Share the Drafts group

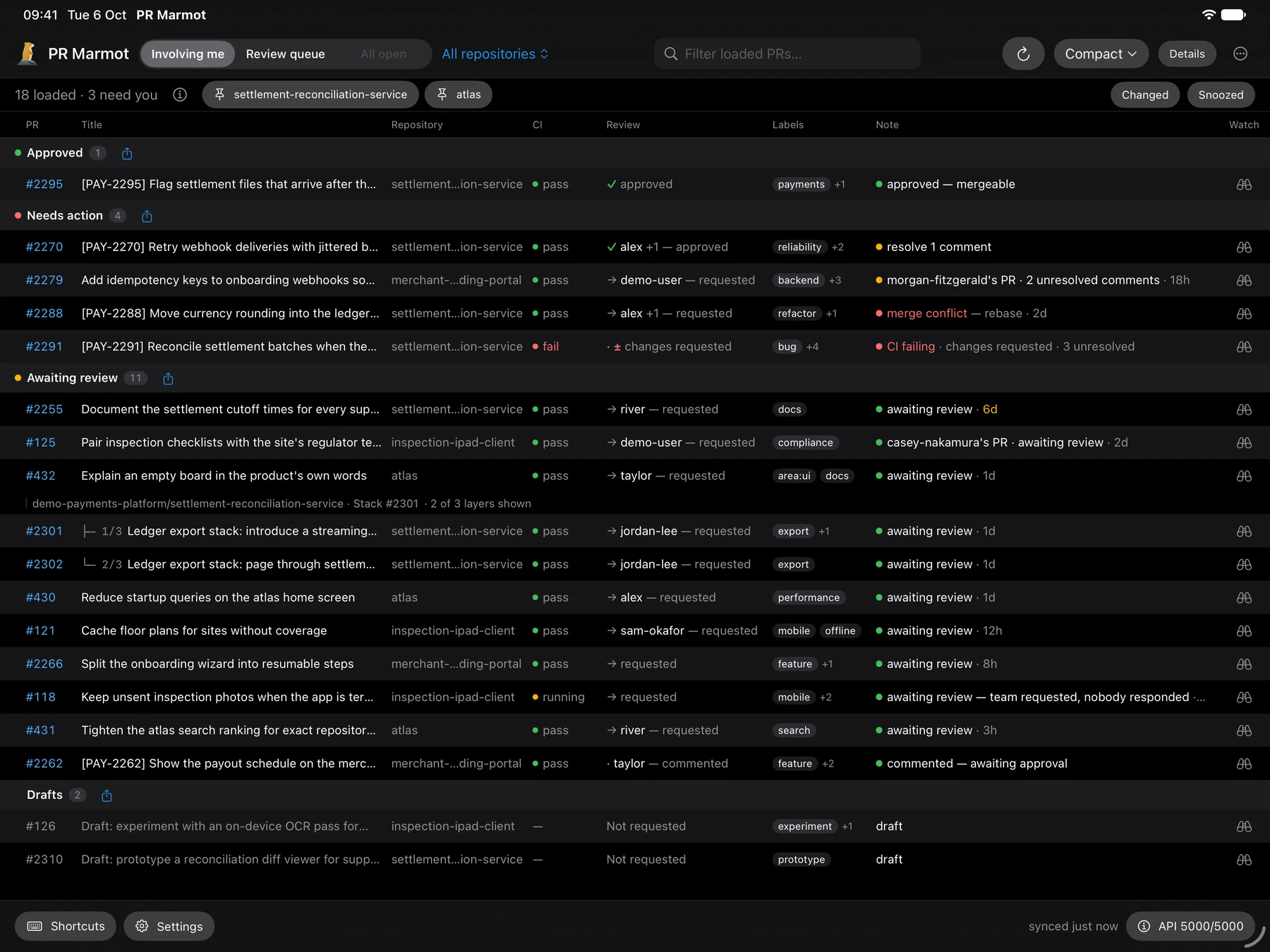point(107,795)
